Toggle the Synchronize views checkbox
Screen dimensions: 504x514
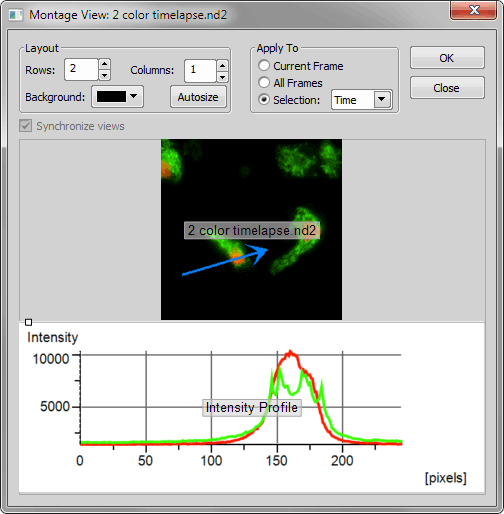(x=26, y=126)
